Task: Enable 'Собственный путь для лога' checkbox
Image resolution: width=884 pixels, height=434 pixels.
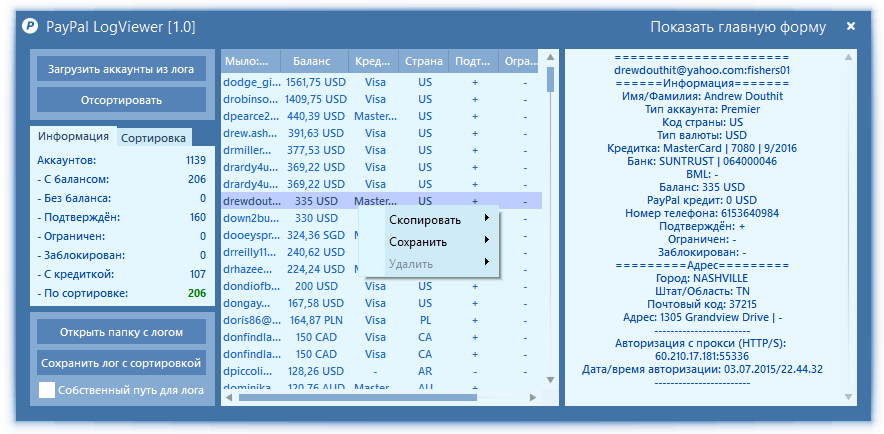Action: pyautogui.click(x=47, y=390)
